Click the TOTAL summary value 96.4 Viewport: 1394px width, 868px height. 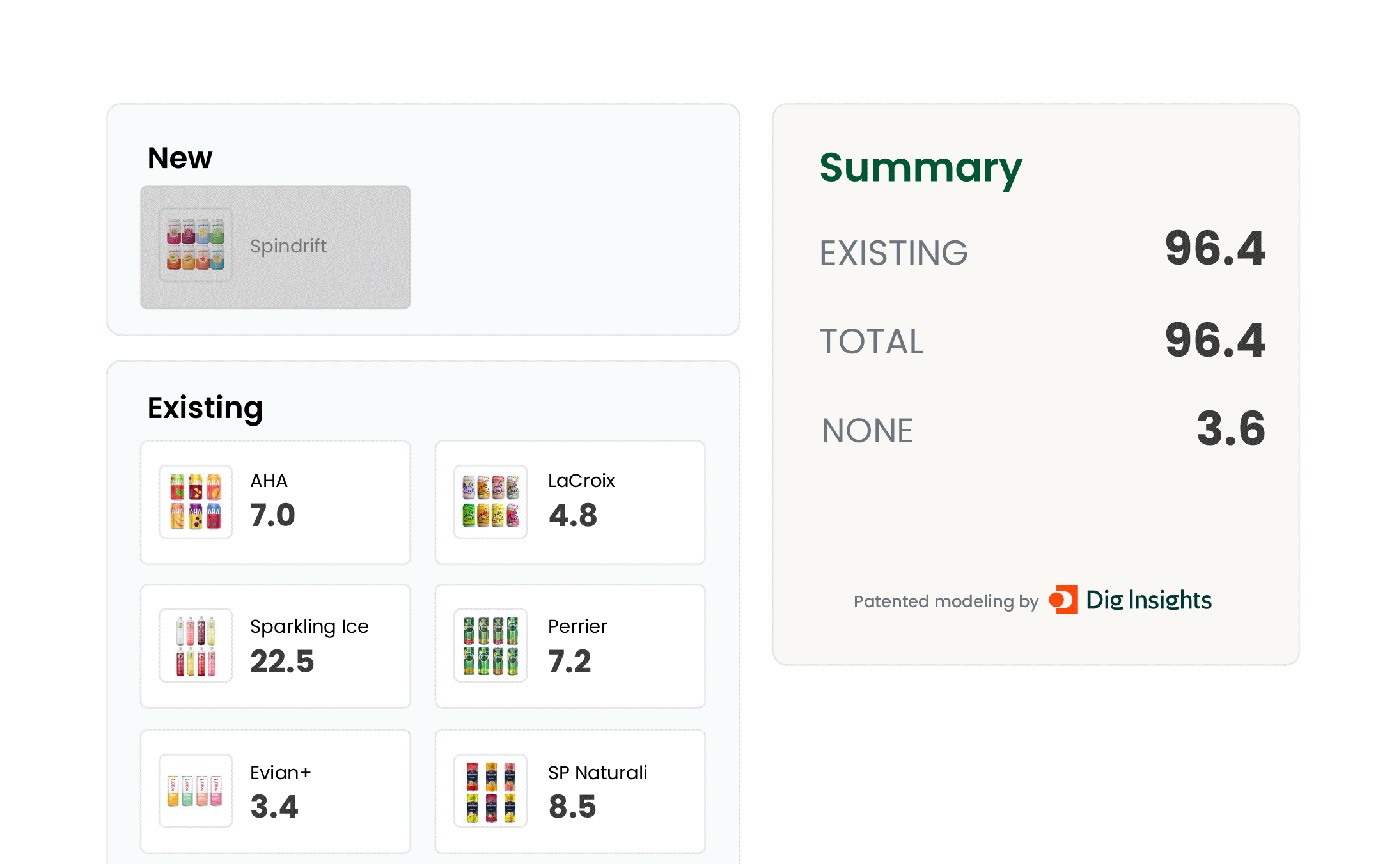click(1215, 341)
